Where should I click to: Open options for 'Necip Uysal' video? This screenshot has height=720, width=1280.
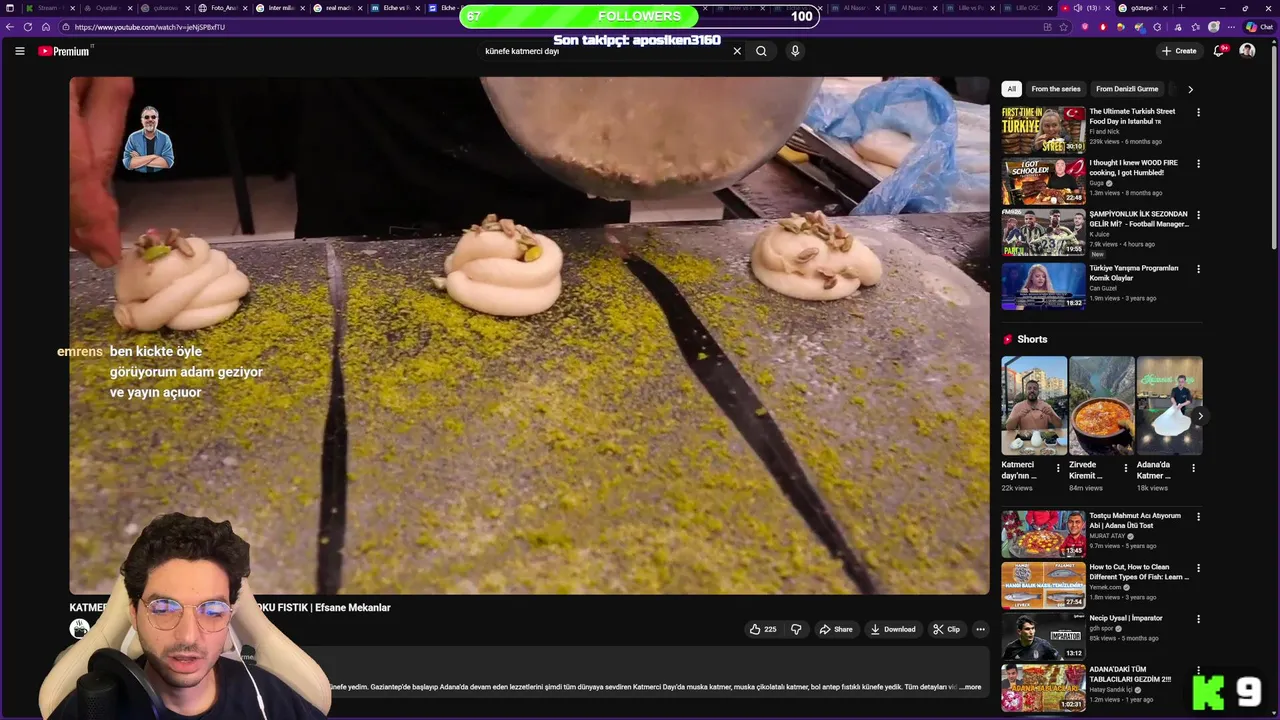point(1198,619)
